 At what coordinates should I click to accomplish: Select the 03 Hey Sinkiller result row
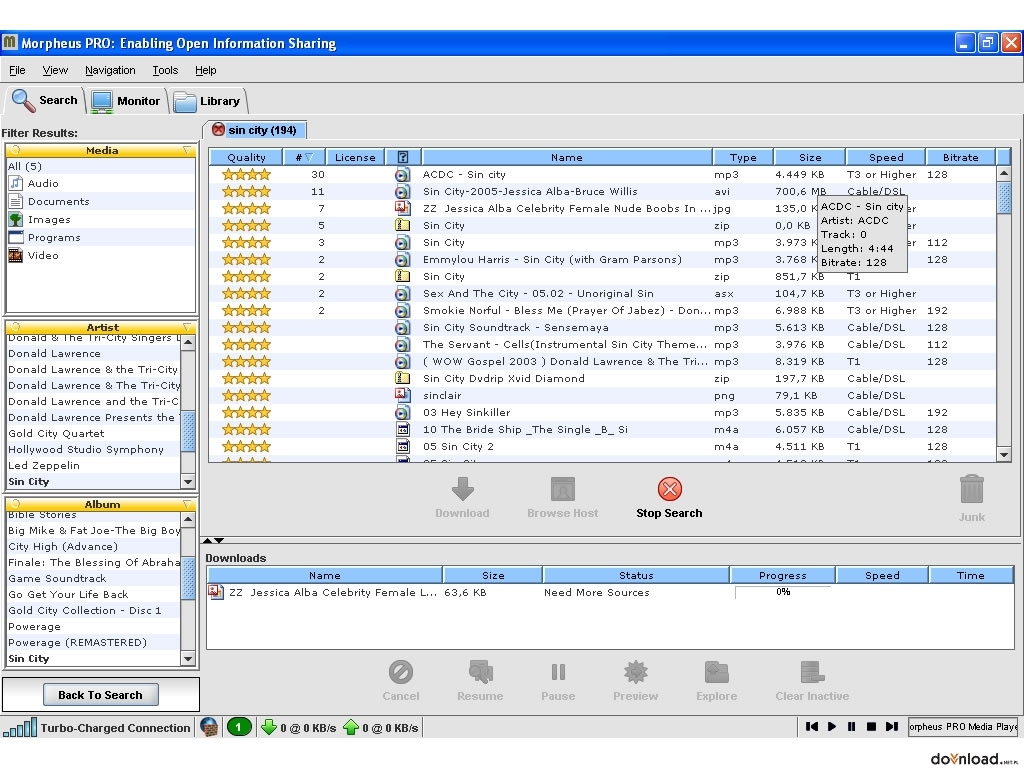coord(602,412)
